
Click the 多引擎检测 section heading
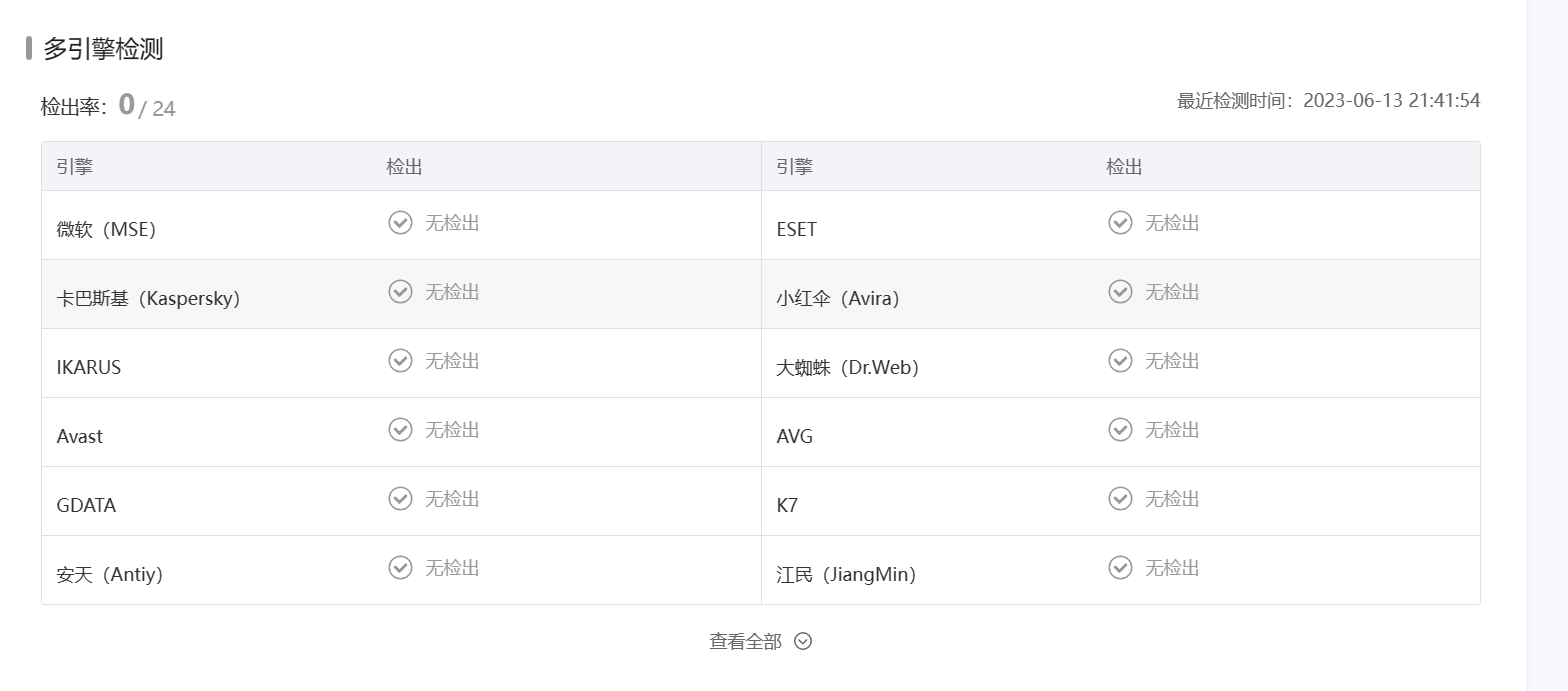coord(103,48)
